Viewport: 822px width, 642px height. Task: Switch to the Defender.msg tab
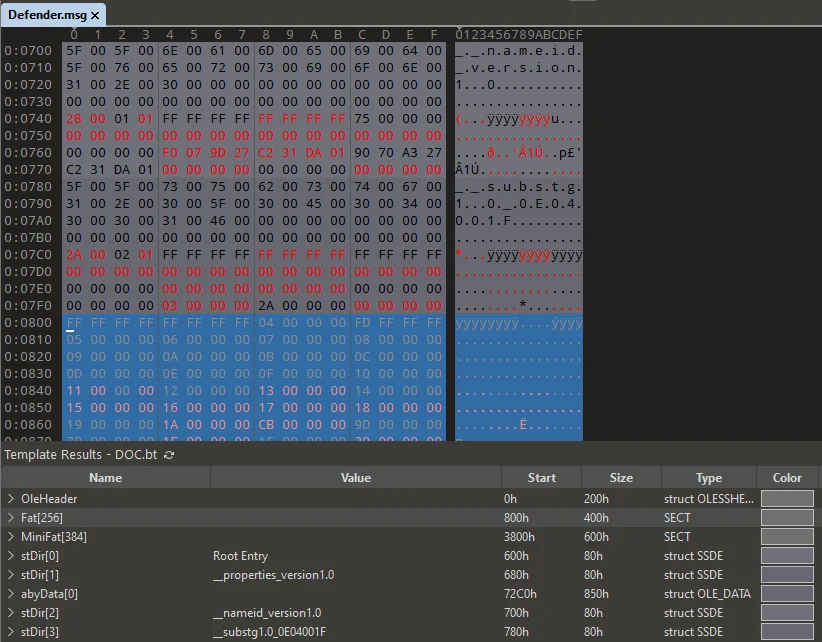[48, 15]
